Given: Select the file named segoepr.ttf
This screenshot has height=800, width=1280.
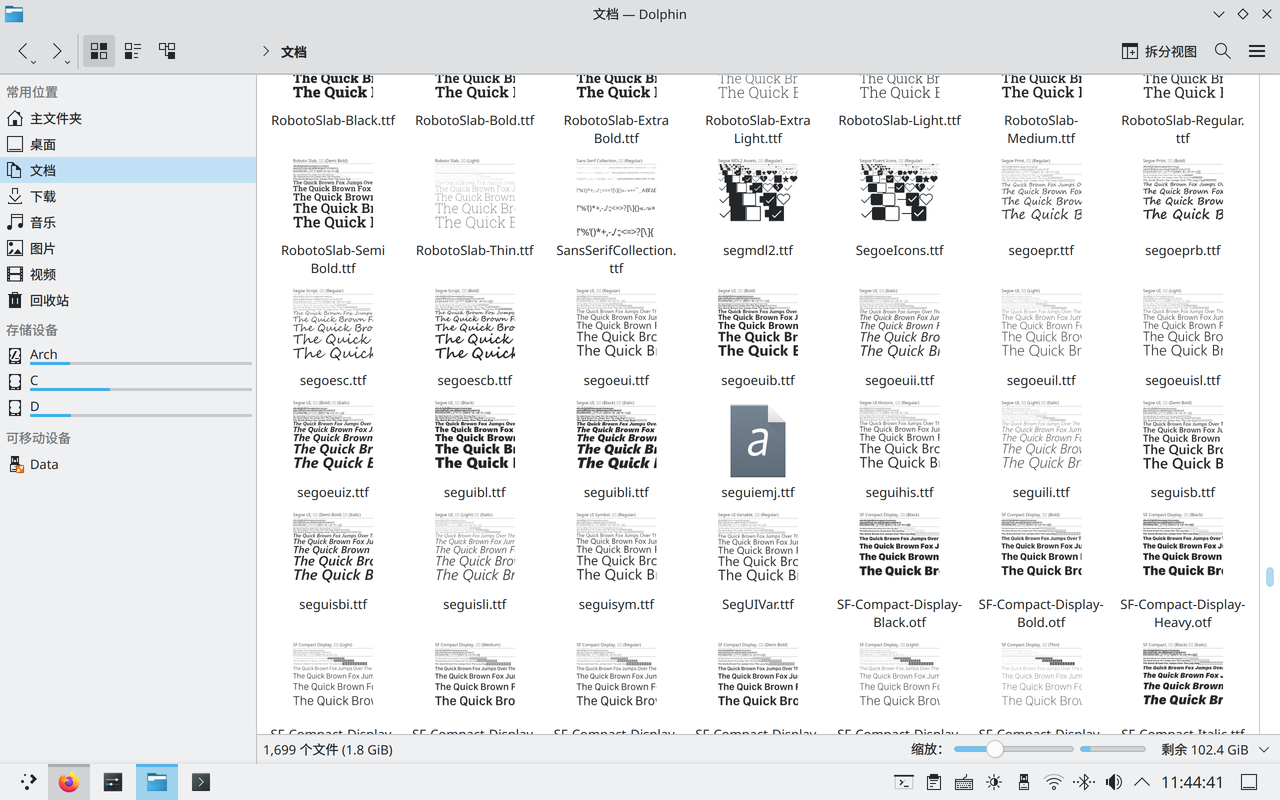Looking at the screenshot, I should pos(1041,250).
